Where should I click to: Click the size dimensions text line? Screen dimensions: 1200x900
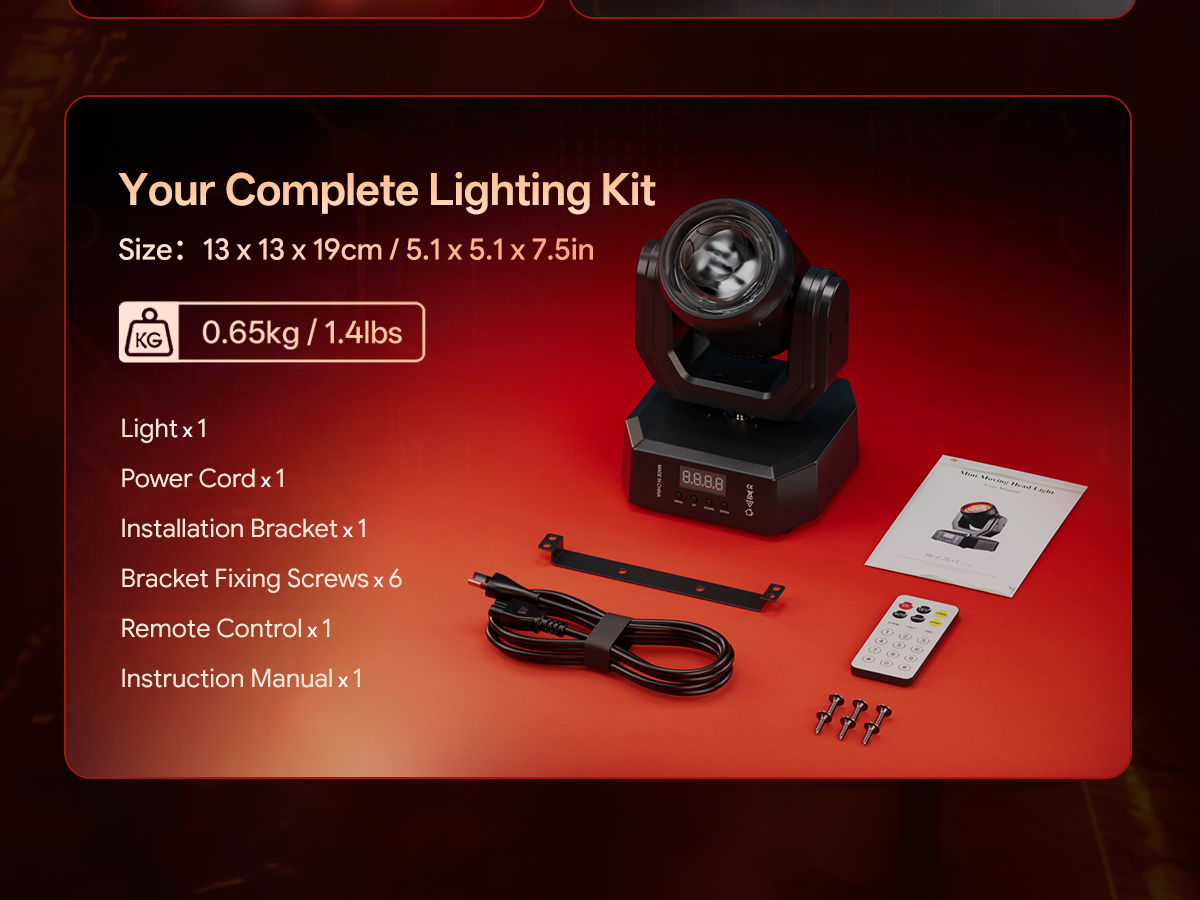pyautogui.click(x=356, y=249)
